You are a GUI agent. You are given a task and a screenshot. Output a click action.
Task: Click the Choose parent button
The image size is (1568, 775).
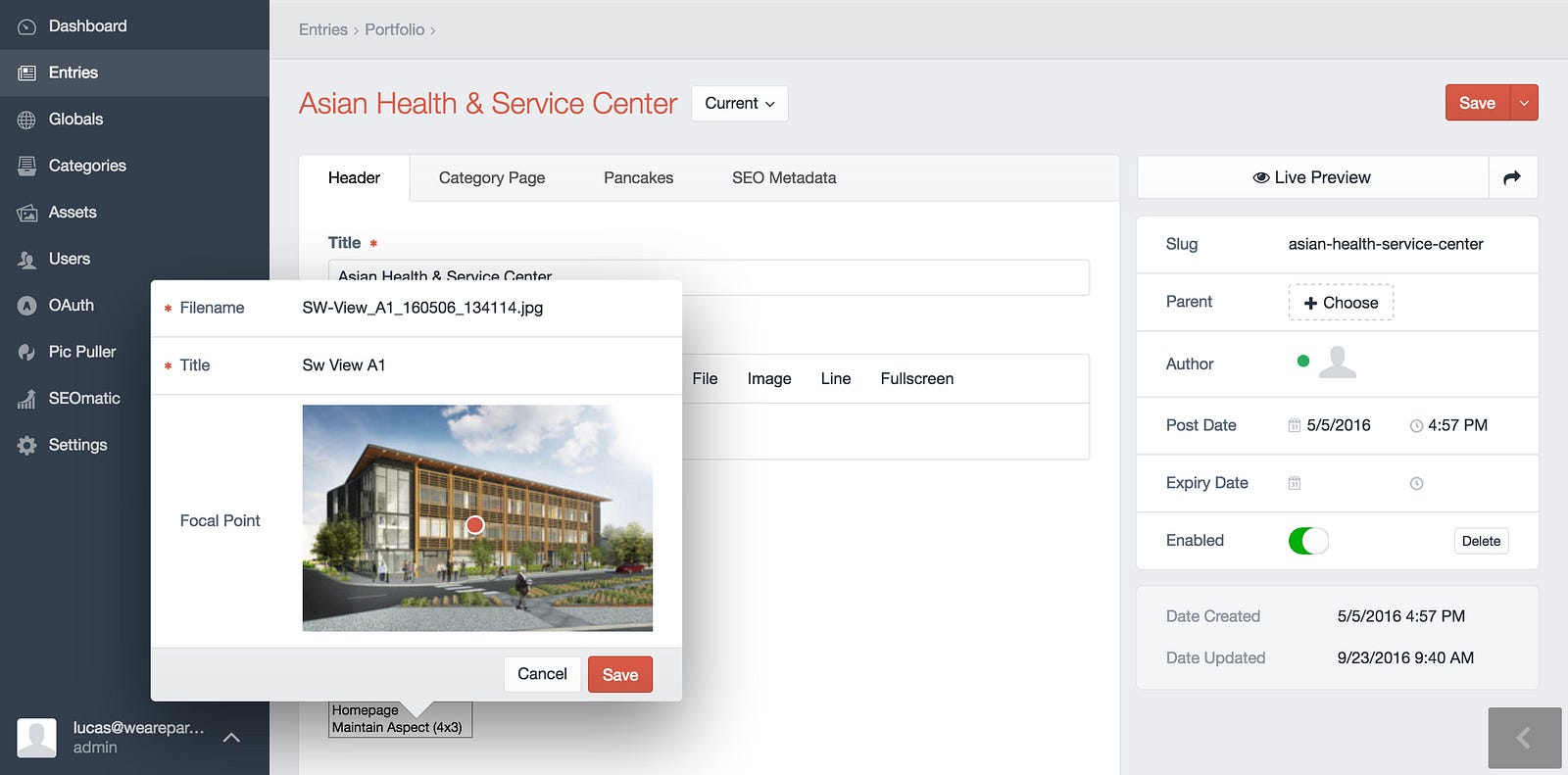[1341, 303]
